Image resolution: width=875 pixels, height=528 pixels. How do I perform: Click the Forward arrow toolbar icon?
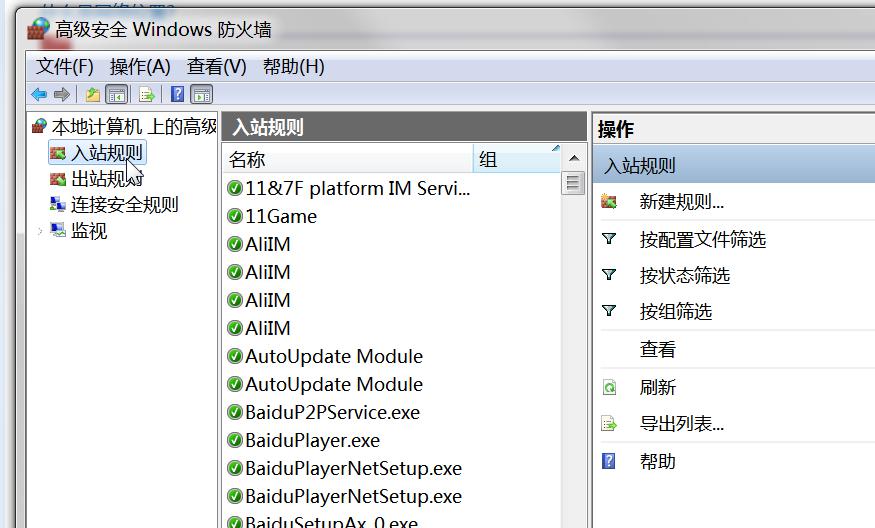point(62,94)
